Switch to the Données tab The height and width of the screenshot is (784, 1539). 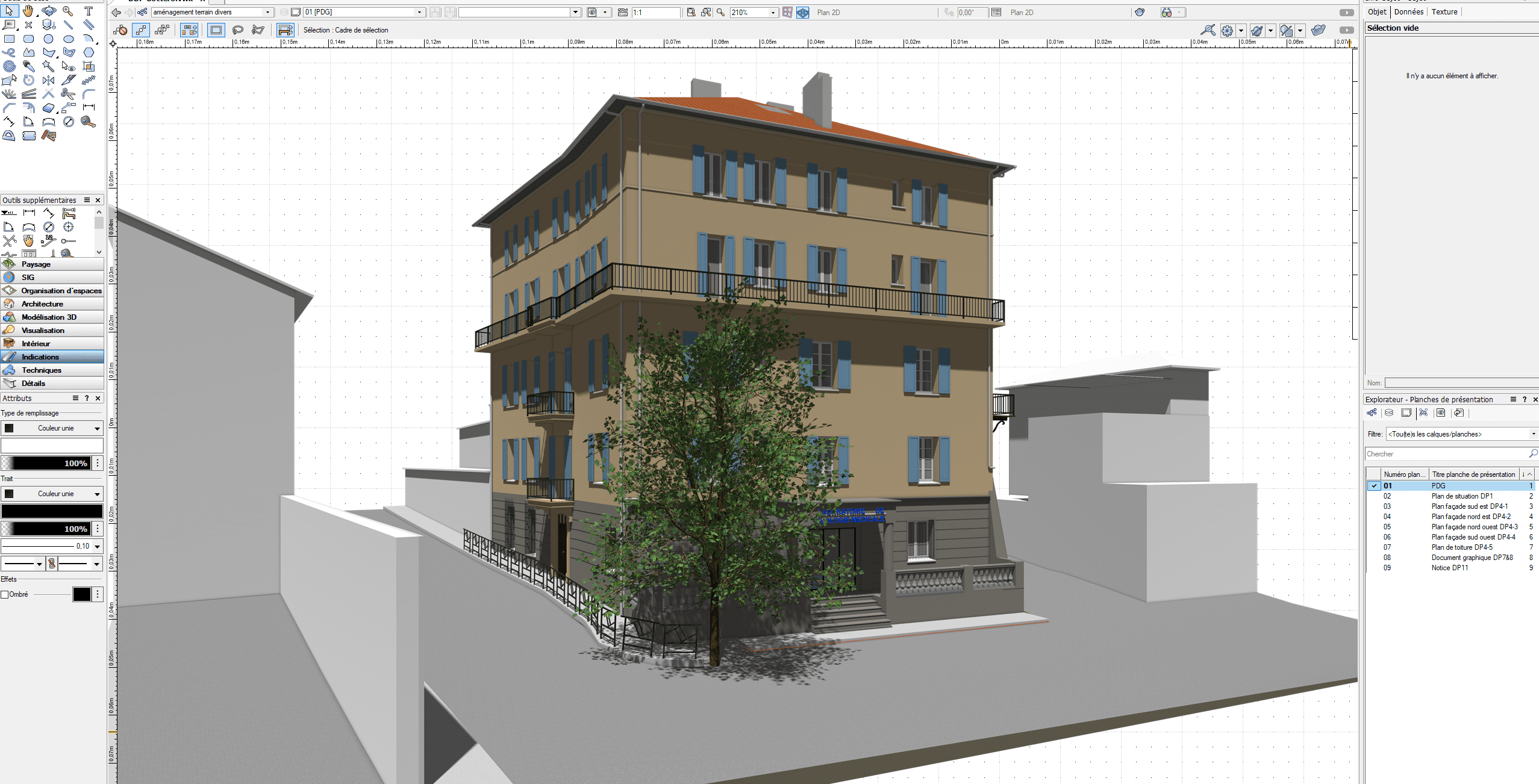point(1408,11)
